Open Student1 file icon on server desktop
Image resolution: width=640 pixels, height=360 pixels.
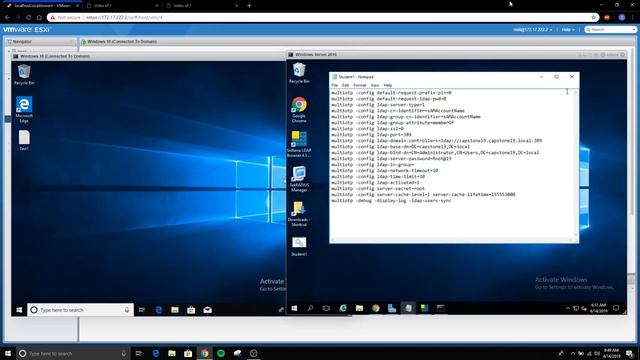click(299, 246)
